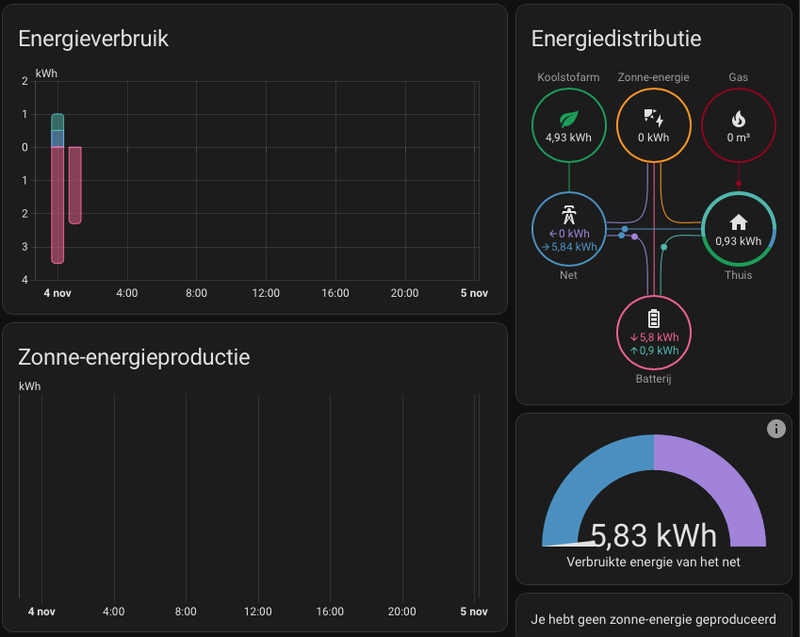Click the 20:00 label on Energieverbruik axis
Screen dimensions: 800x637
click(405, 293)
